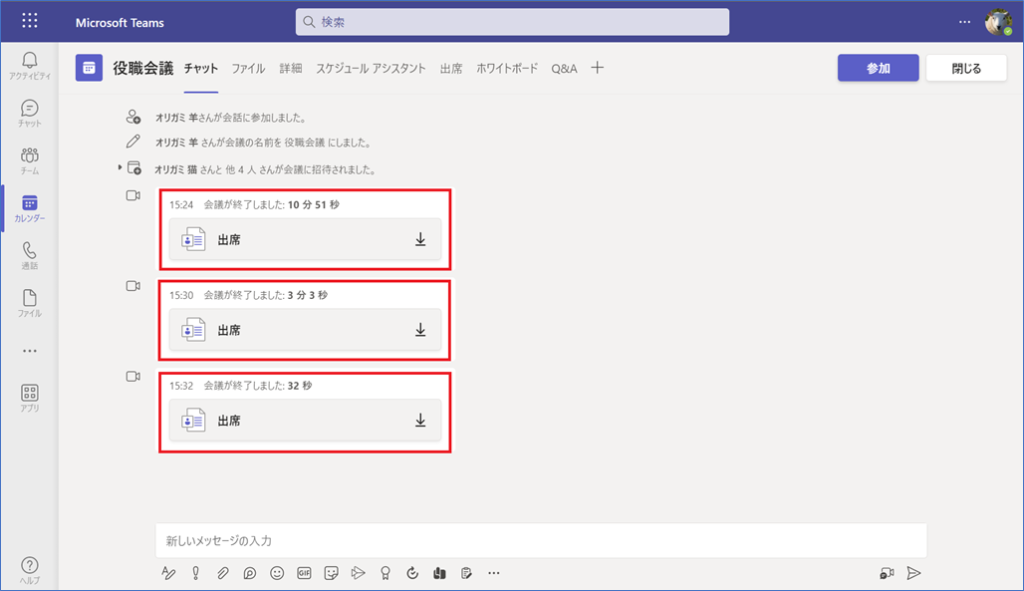Click the 検索 search box at top
This screenshot has height=591, width=1024.
click(512, 21)
